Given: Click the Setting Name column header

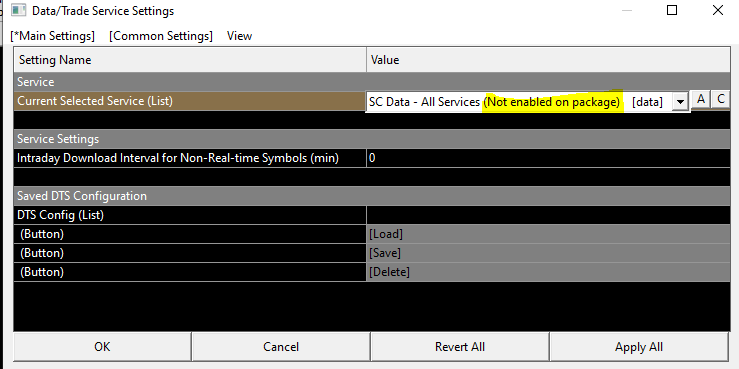Looking at the screenshot, I should point(190,60).
